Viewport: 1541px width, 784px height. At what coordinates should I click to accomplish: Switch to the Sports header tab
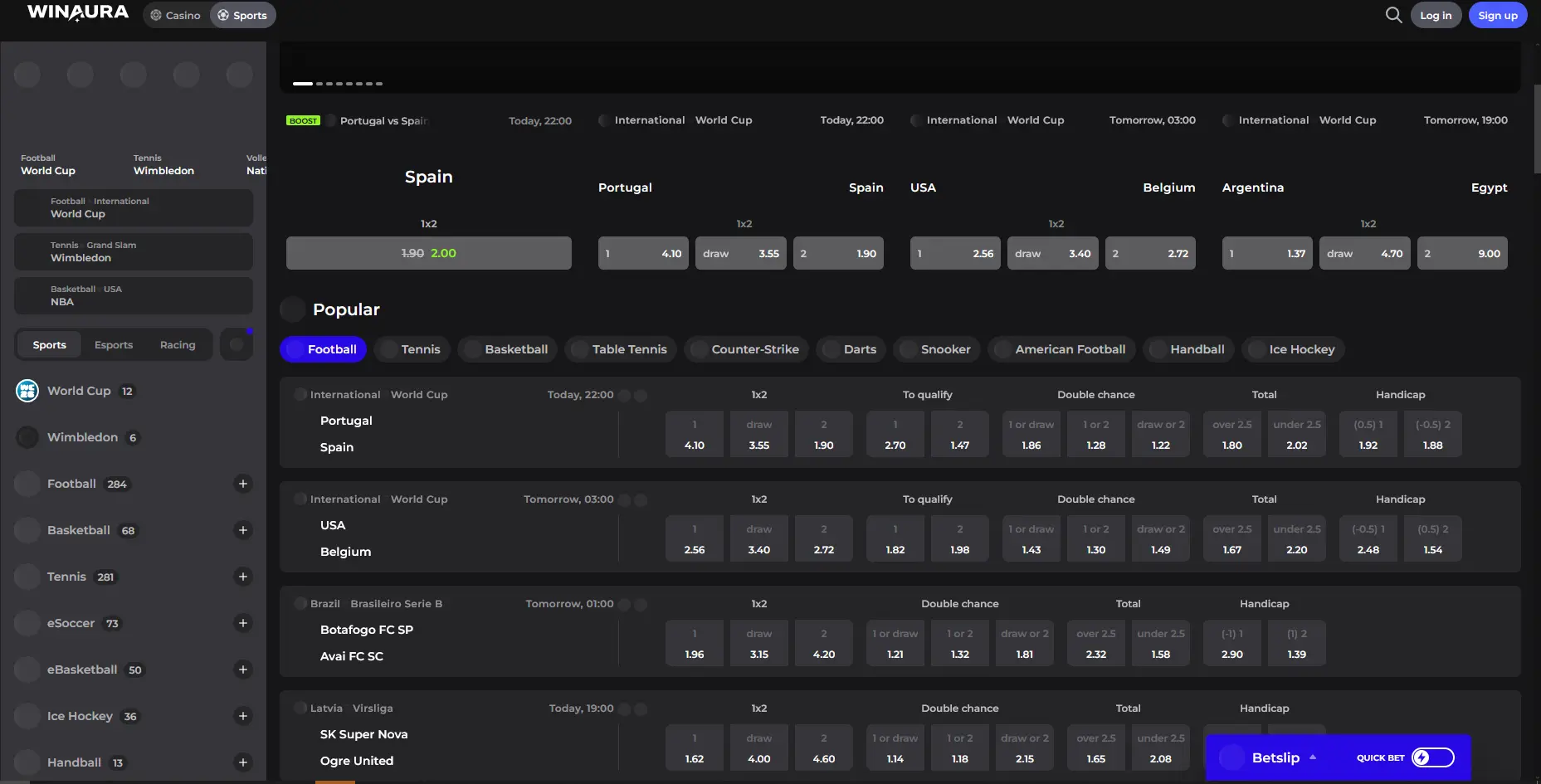(x=242, y=15)
